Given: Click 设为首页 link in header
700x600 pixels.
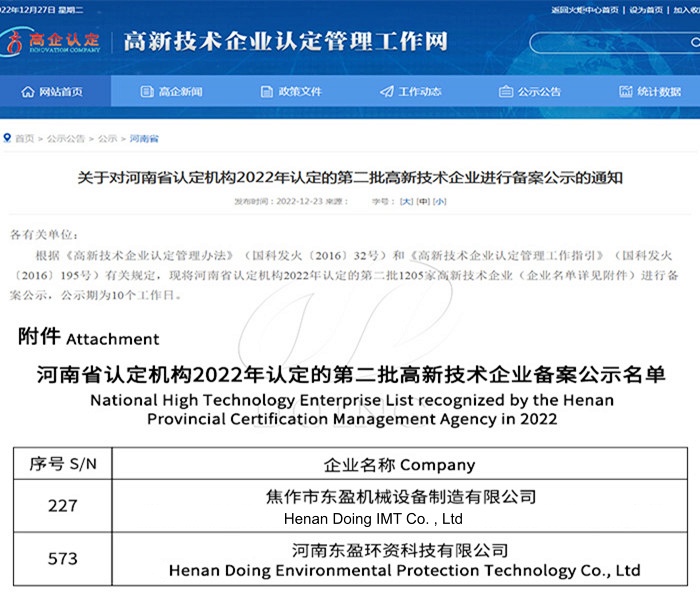Looking at the screenshot, I should [646, 10].
